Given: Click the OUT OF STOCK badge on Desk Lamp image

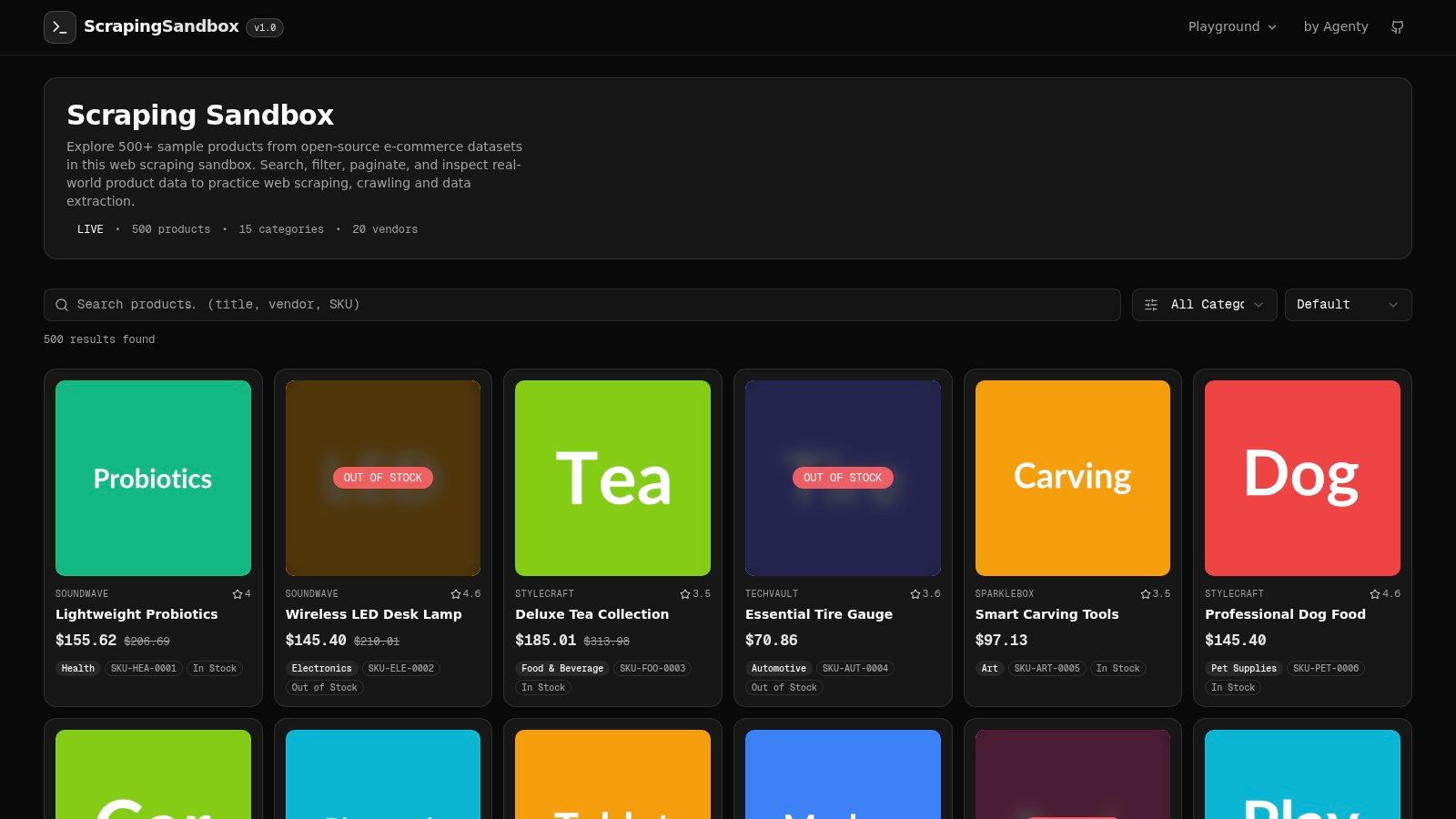Looking at the screenshot, I should click(383, 478).
